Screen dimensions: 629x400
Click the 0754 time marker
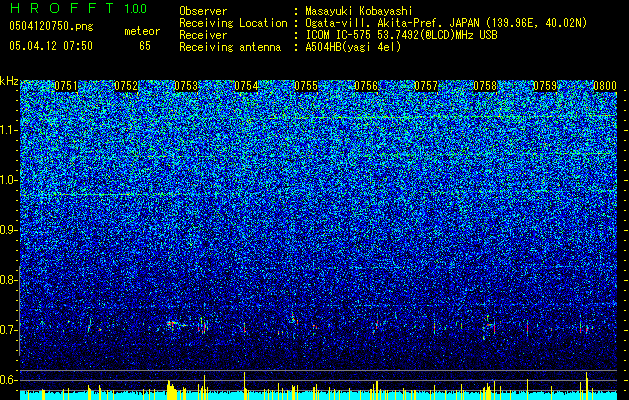[246, 86]
